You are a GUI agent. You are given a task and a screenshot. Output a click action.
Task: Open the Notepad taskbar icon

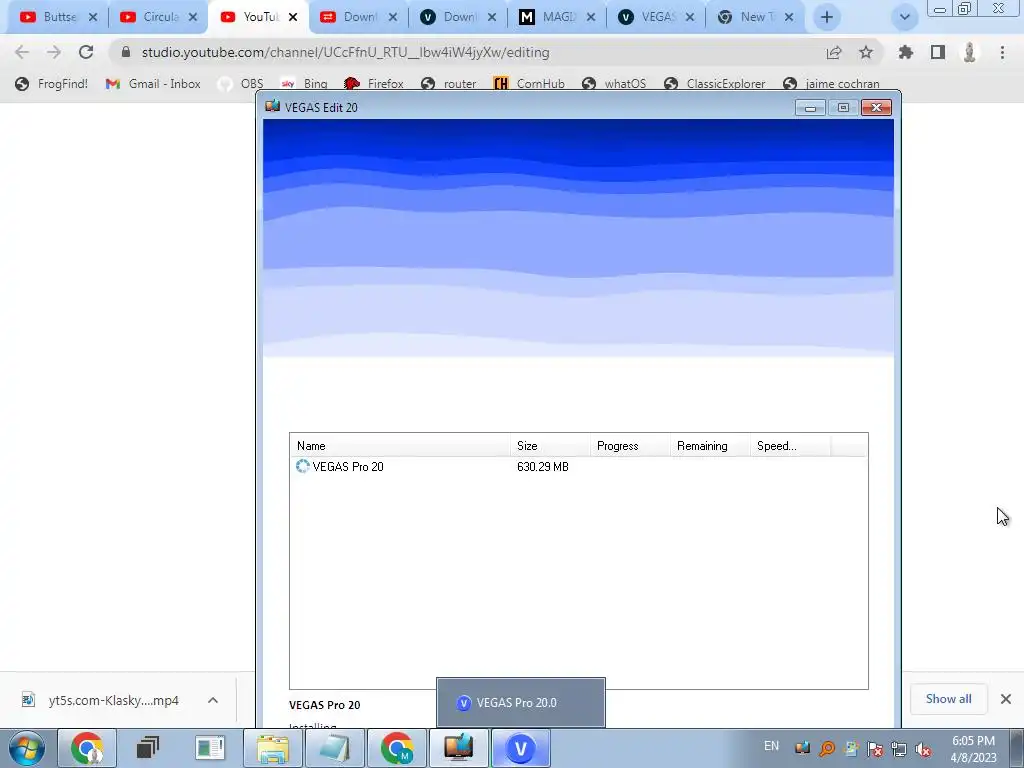pos(334,748)
